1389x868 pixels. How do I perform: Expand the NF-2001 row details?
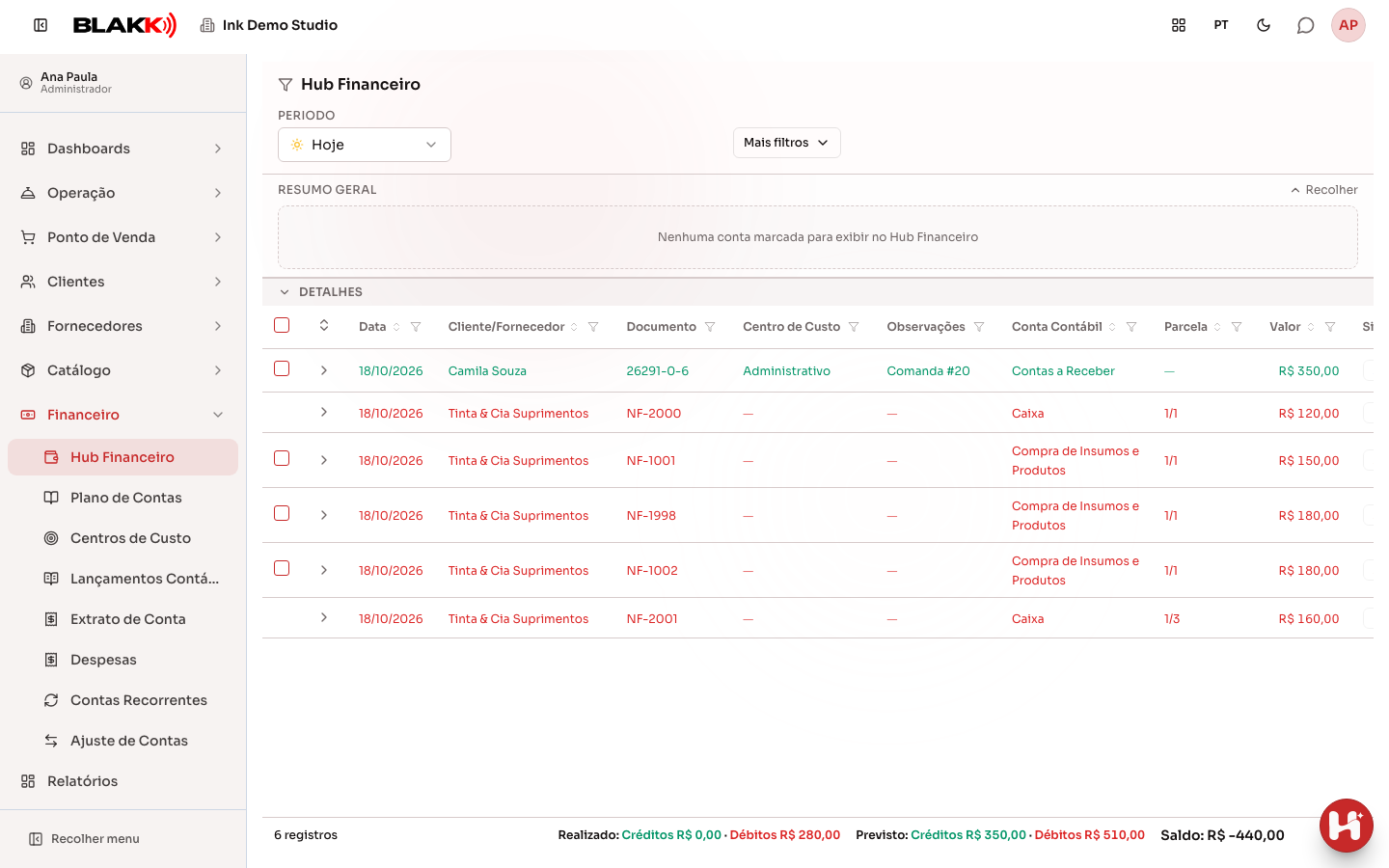[x=324, y=617]
